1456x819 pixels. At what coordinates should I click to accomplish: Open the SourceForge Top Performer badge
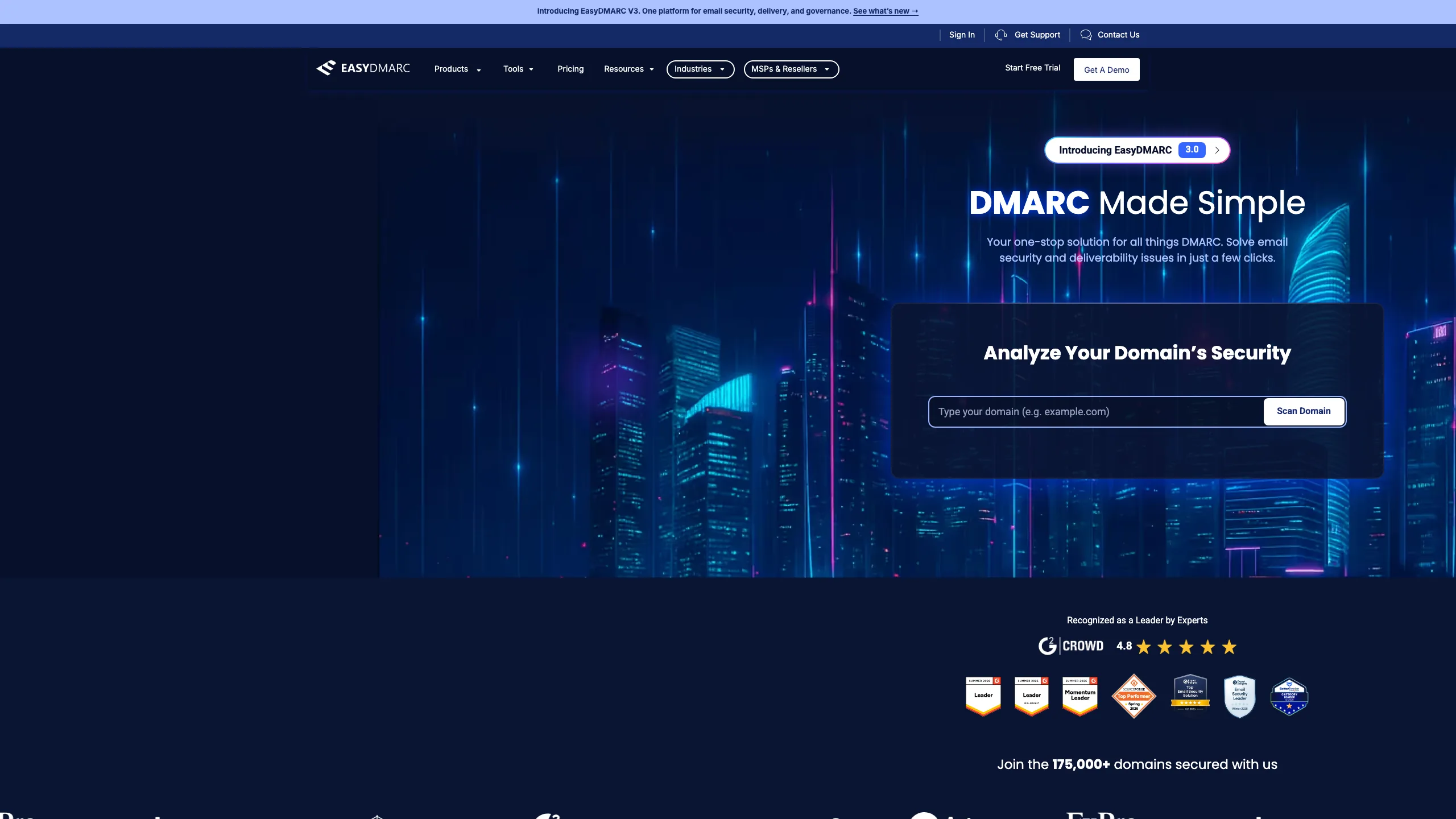tap(1134, 696)
